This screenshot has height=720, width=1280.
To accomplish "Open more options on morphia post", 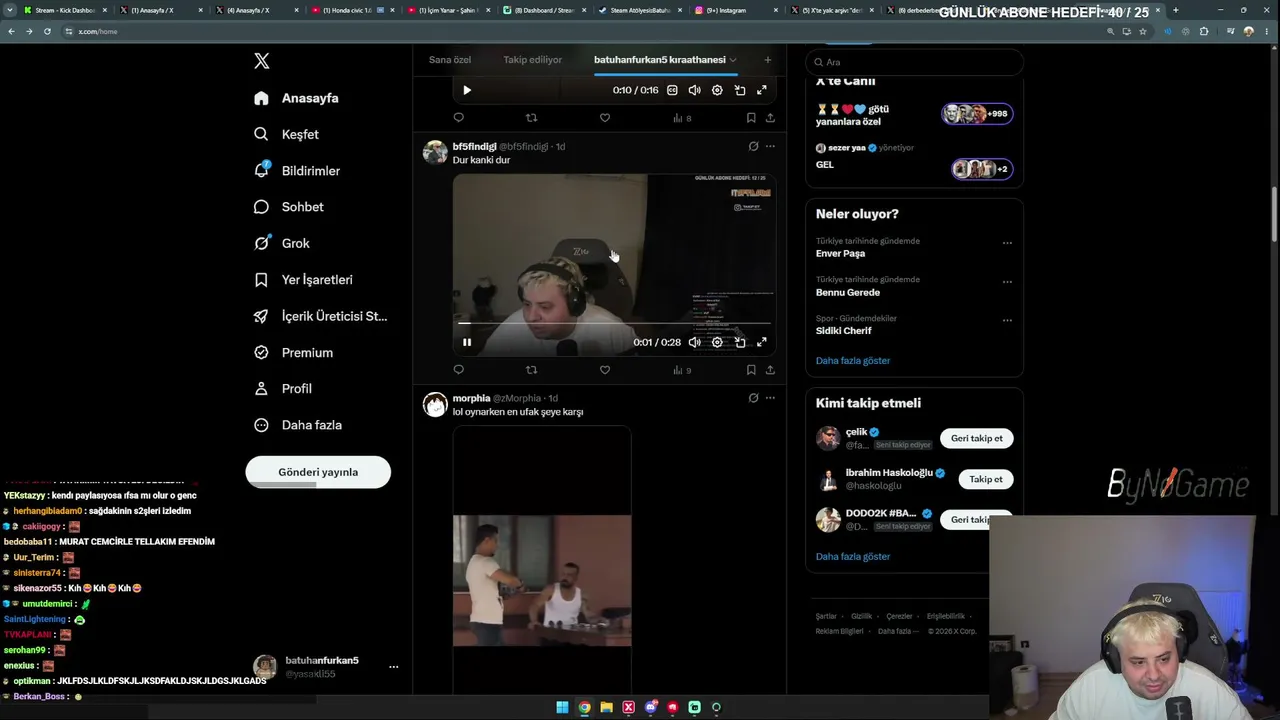I will point(770,398).
